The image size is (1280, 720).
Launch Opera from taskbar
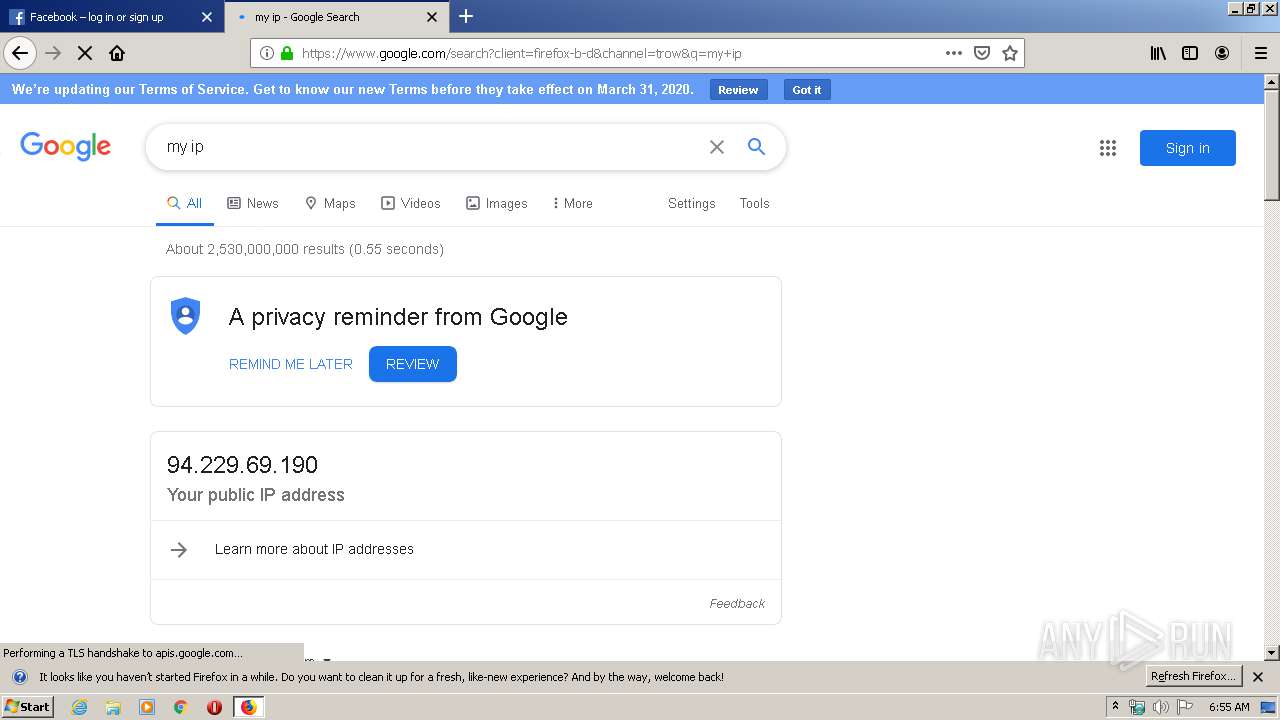[x=214, y=707]
